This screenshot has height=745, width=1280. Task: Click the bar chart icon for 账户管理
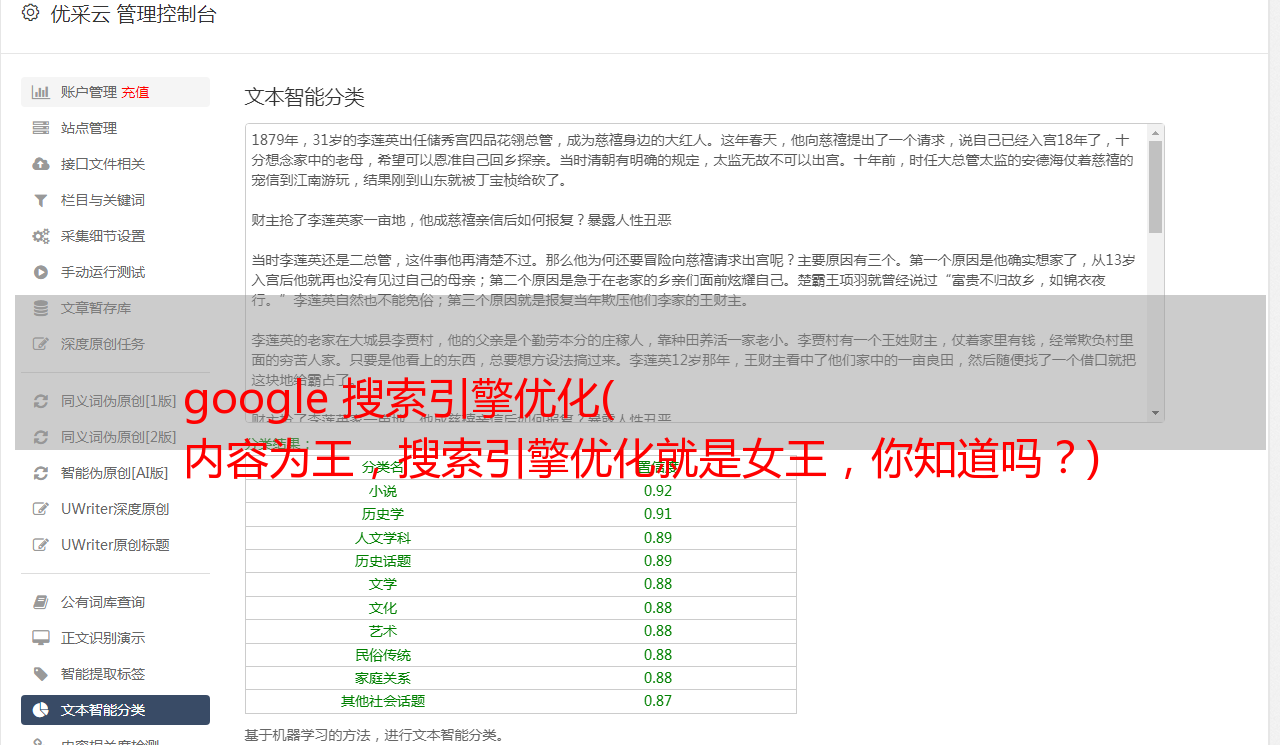pos(41,92)
